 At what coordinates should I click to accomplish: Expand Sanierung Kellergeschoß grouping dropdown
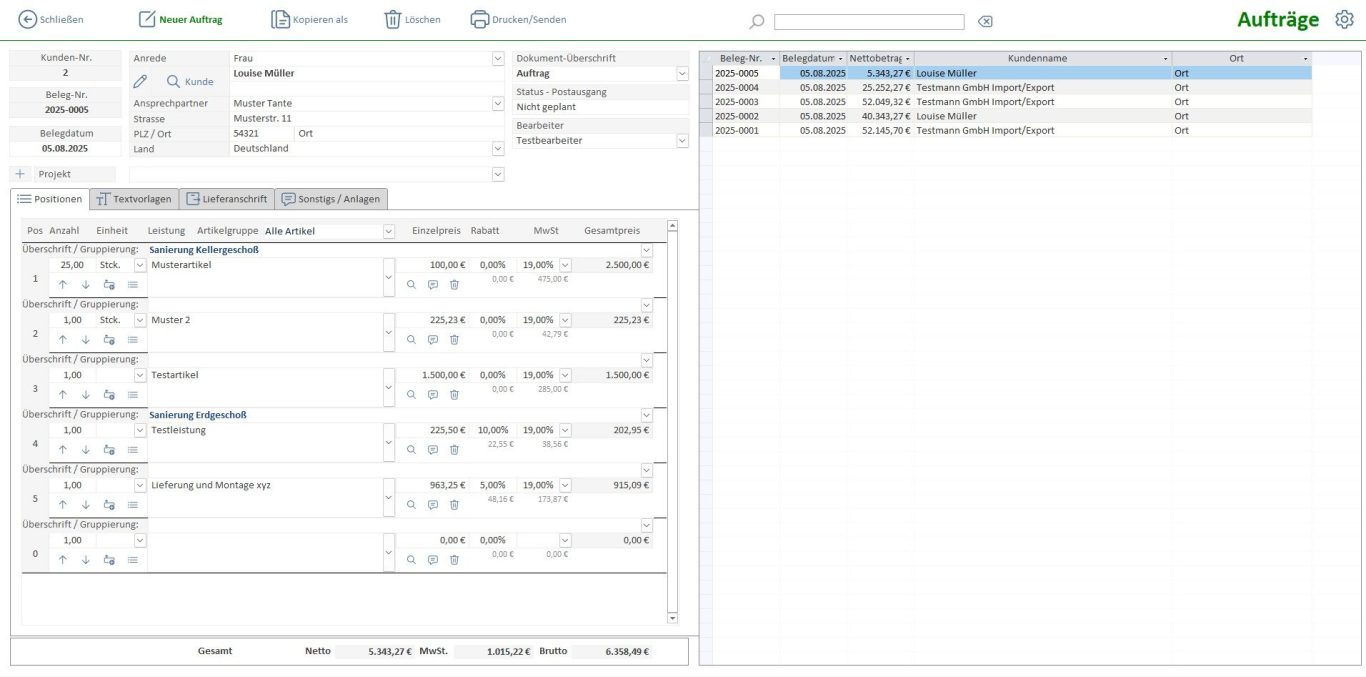coord(646,250)
